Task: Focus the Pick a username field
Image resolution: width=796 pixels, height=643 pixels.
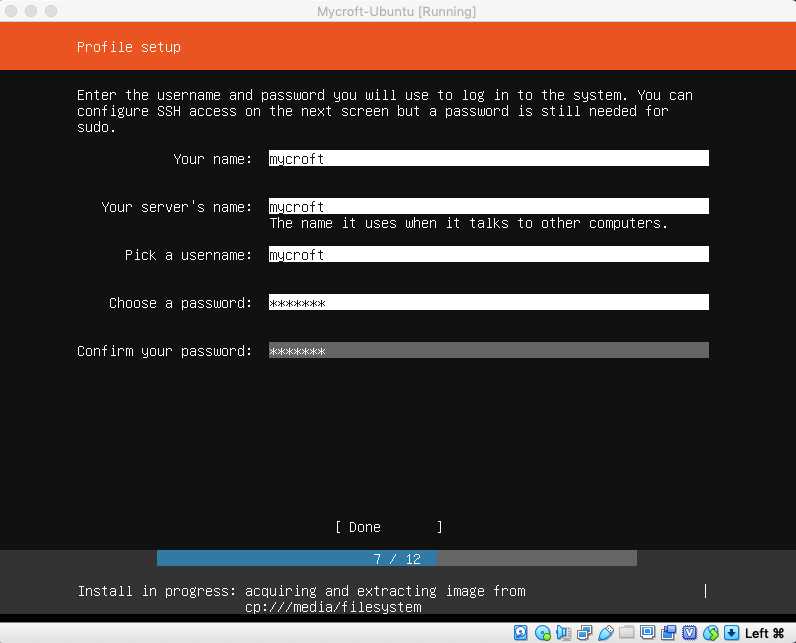Action: tap(488, 254)
